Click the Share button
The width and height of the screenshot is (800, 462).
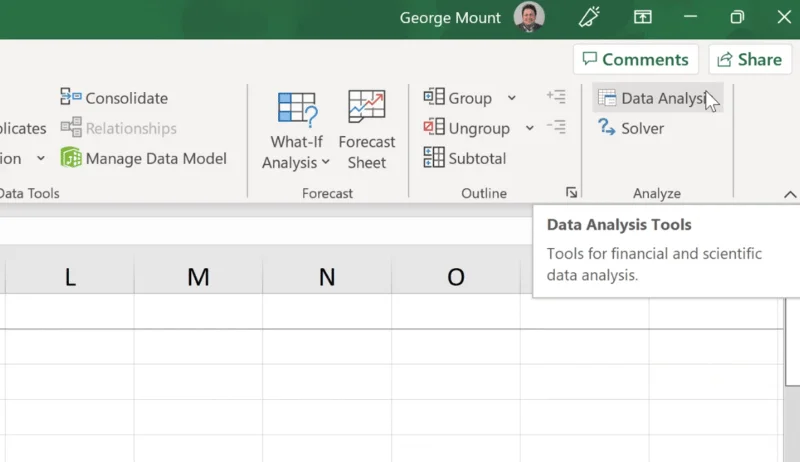pos(750,59)
